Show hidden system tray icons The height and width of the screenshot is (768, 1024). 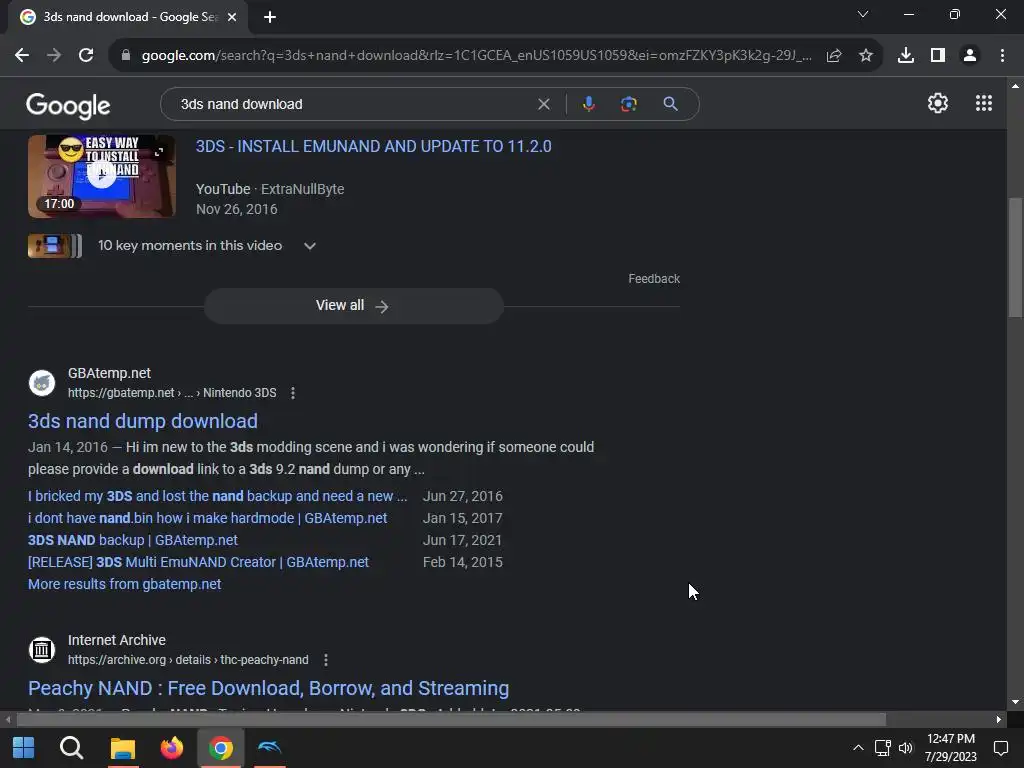(x=858, y=748)
